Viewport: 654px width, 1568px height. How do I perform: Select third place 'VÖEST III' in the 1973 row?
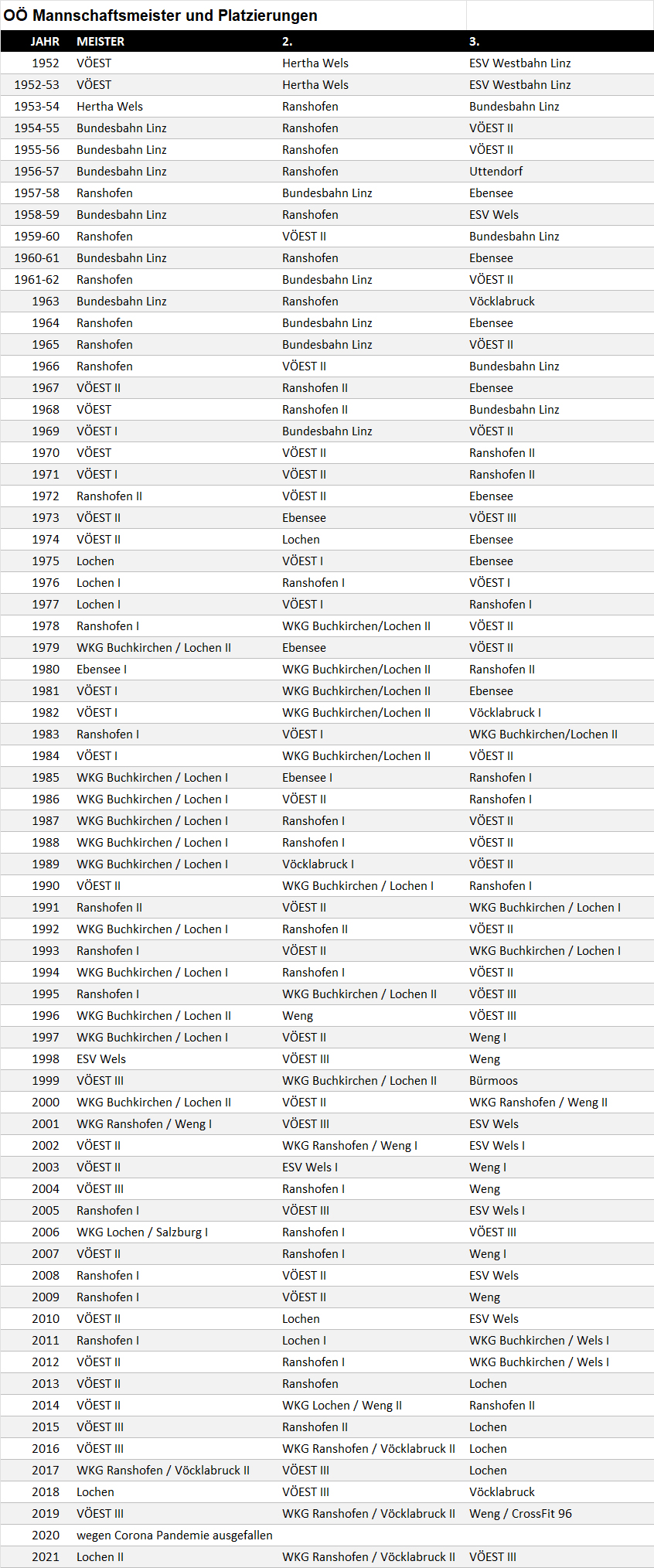point(492,518)
